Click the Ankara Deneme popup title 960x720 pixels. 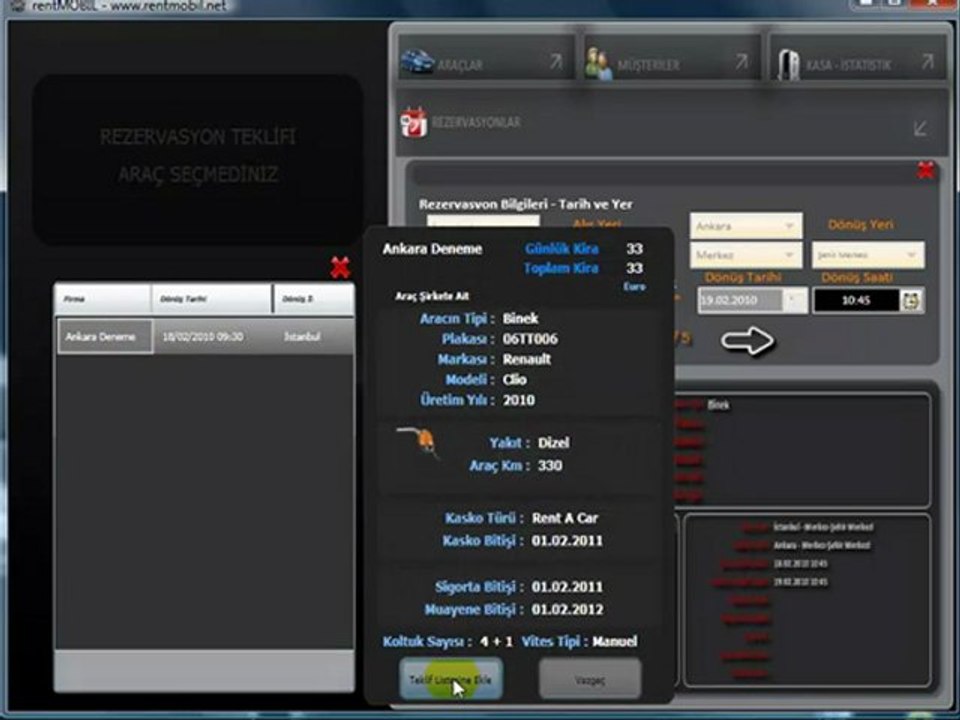pyautogui.click(x=432, y=249)
